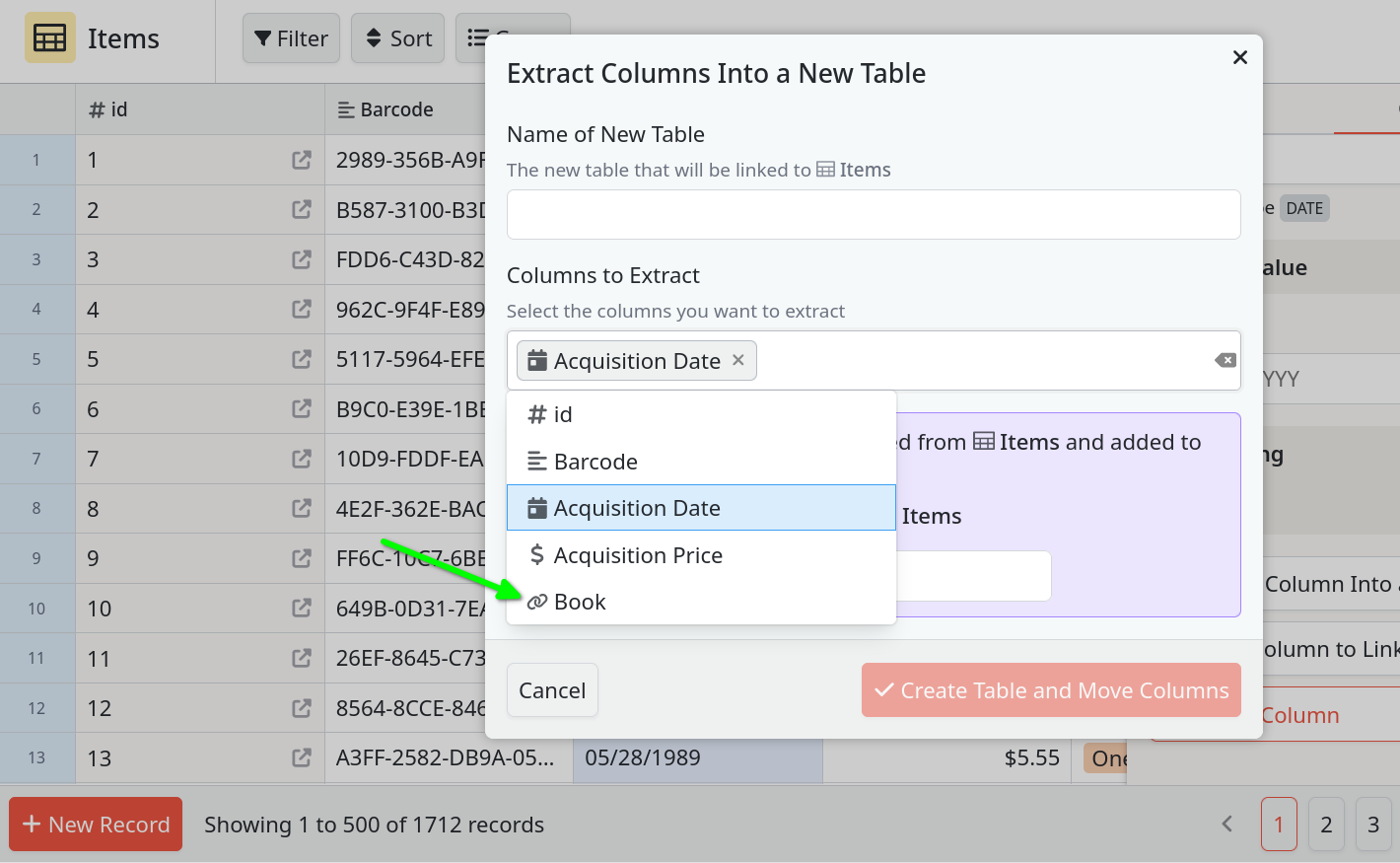Screen dimensions: 1400x863
Task: Click the sort arrows icon on the Sort button
Action: [x=373, y=37]
